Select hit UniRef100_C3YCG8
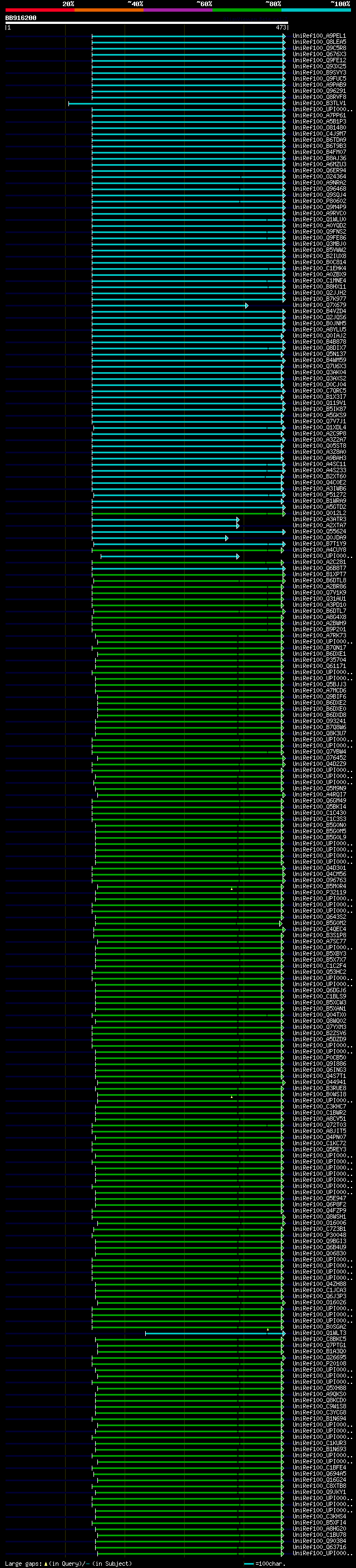The height and width of the screenshot is (1568, 356). pyautogui.click(x=319, y=1412)
